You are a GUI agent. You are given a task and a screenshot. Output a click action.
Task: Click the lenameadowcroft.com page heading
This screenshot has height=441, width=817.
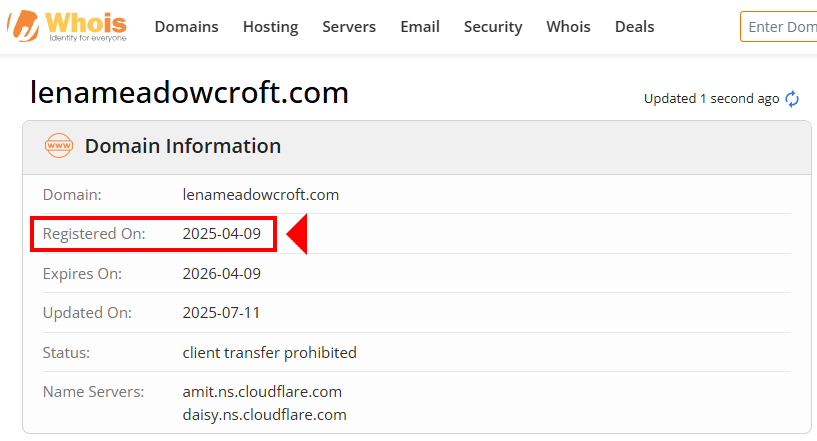pos(189,93)
